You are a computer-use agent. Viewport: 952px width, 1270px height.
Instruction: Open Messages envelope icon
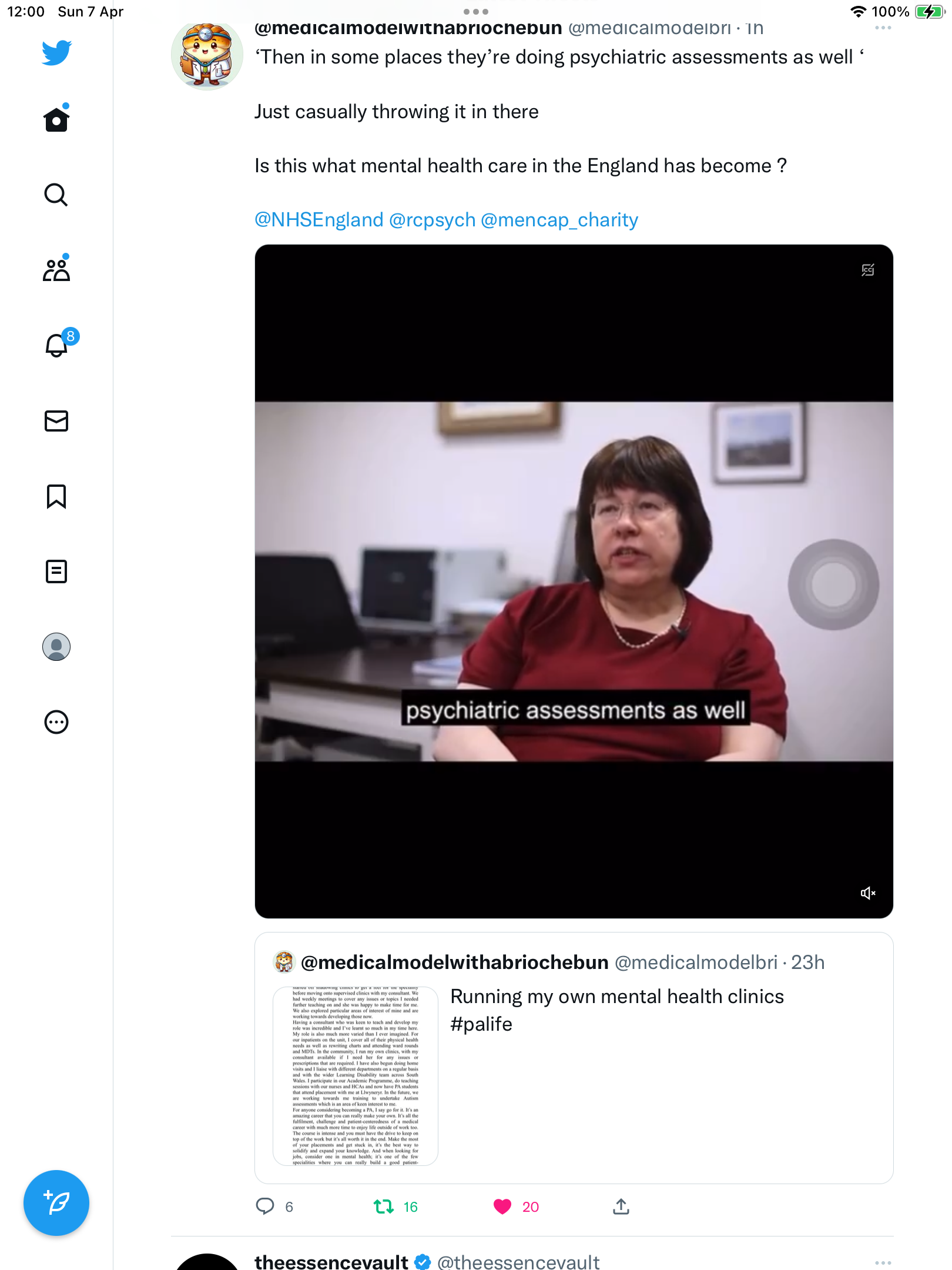click(x=56, y=420)
